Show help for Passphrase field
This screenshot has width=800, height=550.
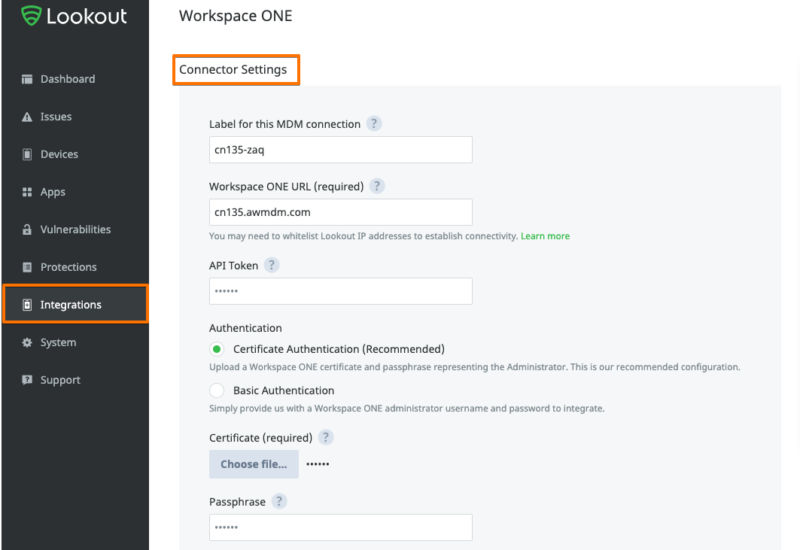click(x=279, y=502)
